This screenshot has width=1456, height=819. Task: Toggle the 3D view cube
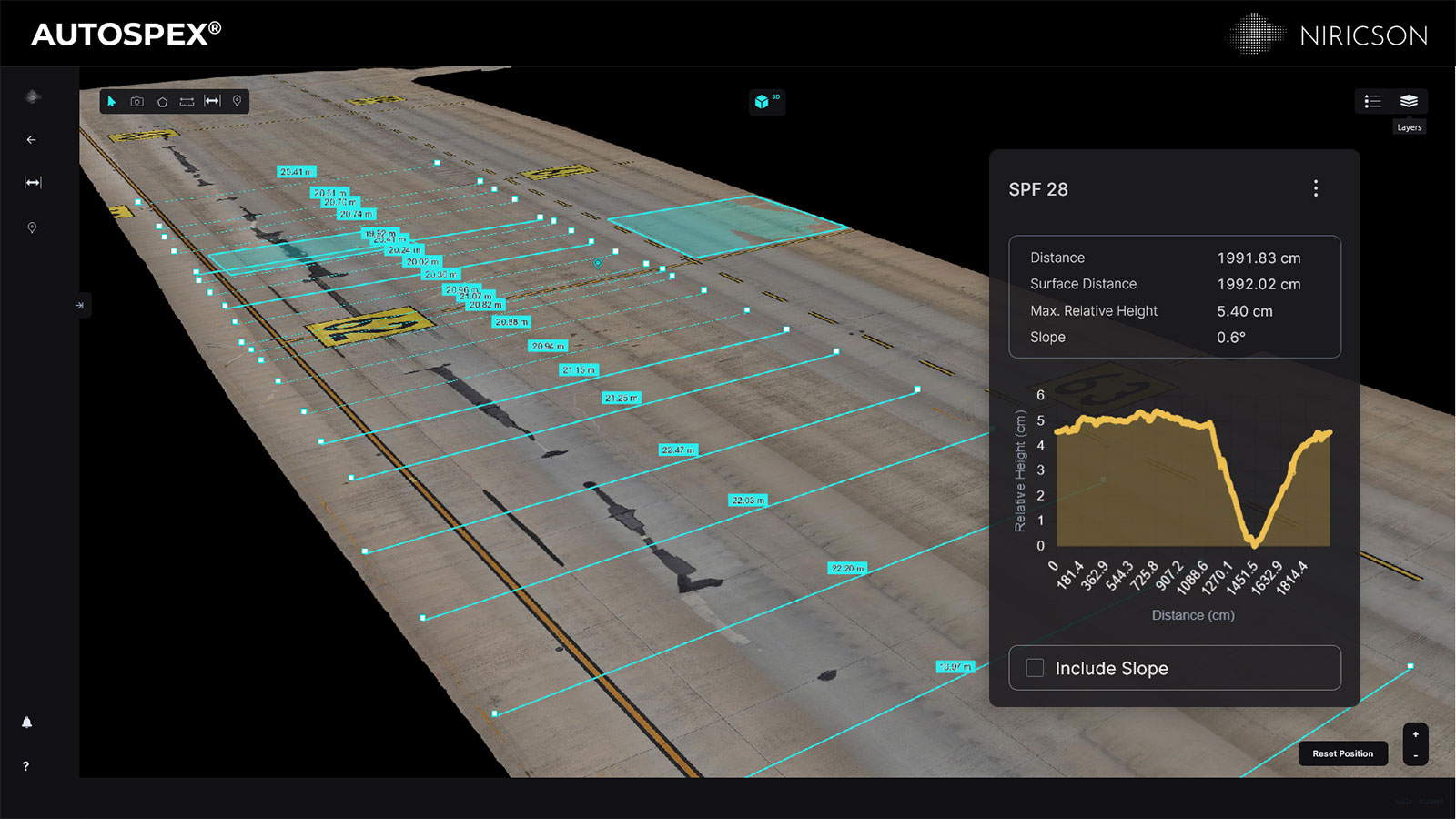767,101
